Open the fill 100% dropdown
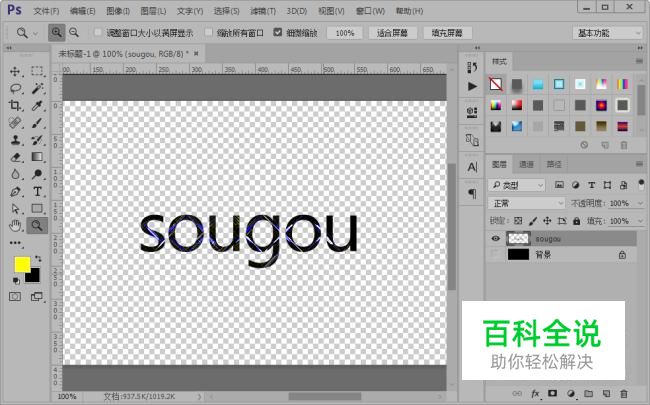The height and width of the screenshot is (405, 650). (640, 221)
